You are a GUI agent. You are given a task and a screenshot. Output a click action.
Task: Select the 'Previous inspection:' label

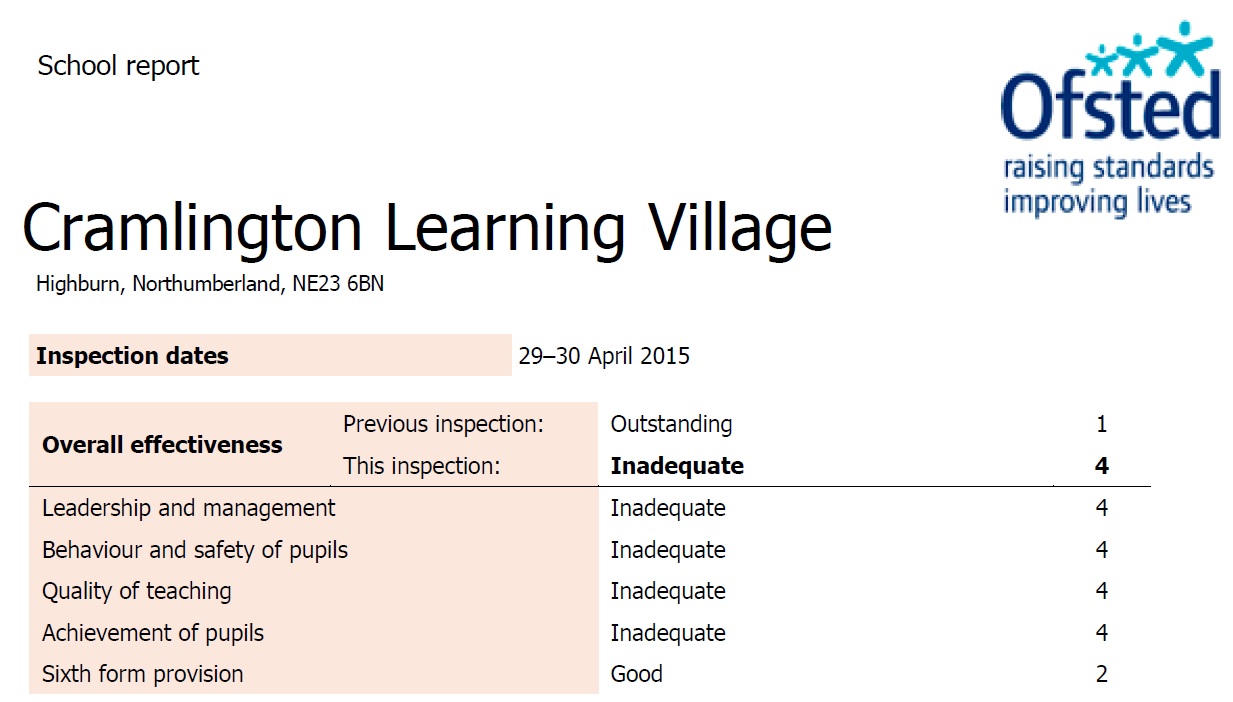pyautogui.click(x=443, y=424)
